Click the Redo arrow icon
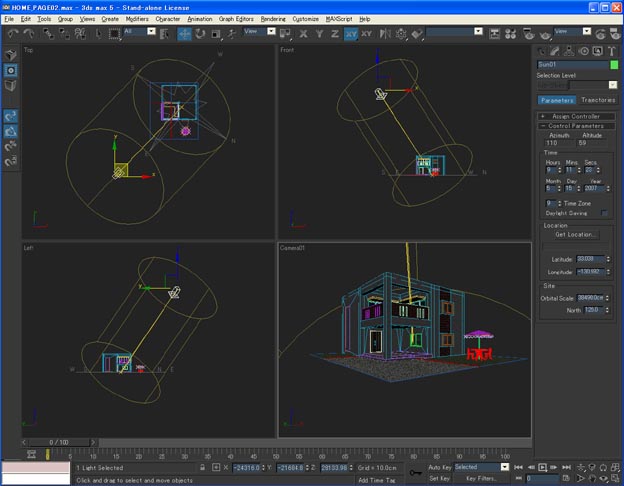Image resolution: width=624 pixels, height=486 pixels. pos(29,34)
